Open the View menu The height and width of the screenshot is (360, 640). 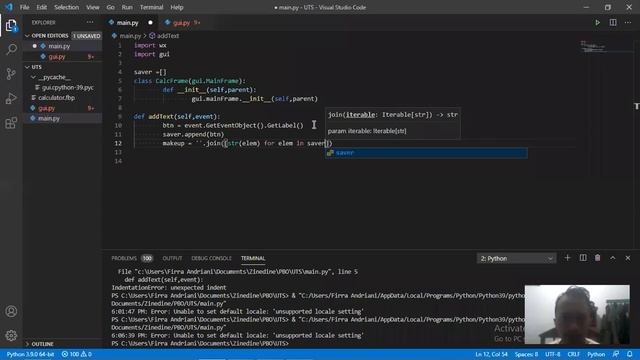(x=93, y=7)
